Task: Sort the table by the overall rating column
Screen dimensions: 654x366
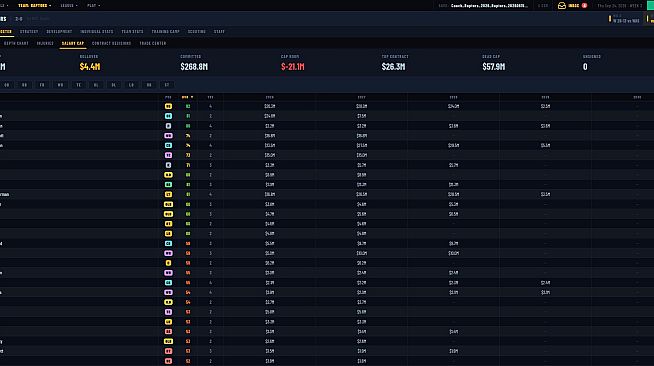Action: click(187, 97)
